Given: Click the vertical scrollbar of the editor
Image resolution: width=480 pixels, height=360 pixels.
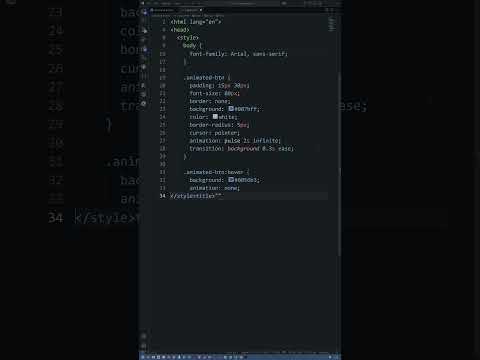Looking at the screenshot, I should (x=340, y=163).
